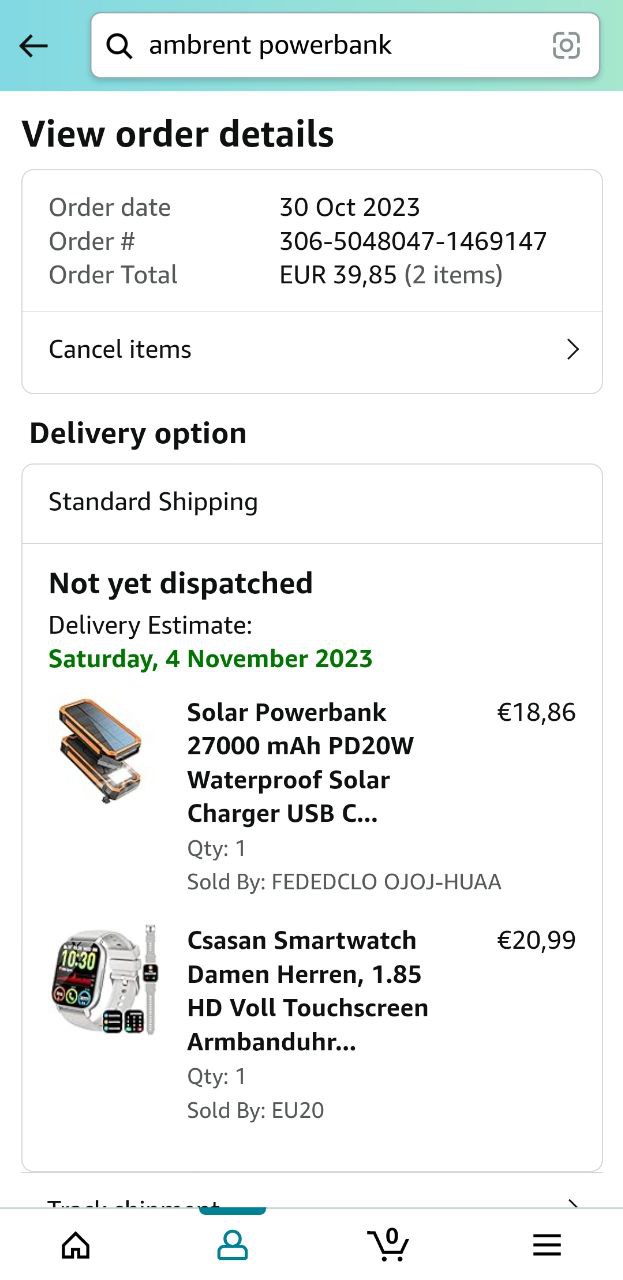
Task: Go to Home tab icon
Action: tap(76, 1244)
